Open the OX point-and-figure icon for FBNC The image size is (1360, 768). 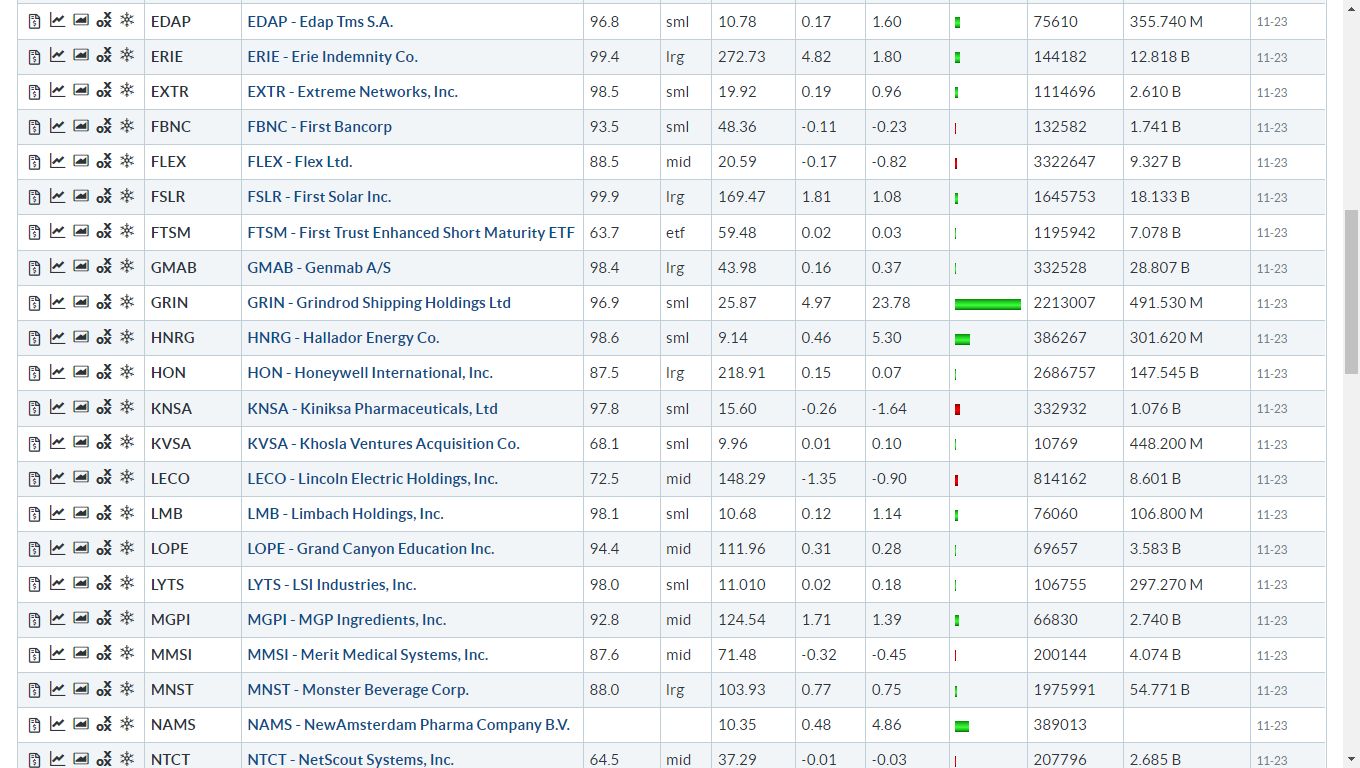click(104, 126)
